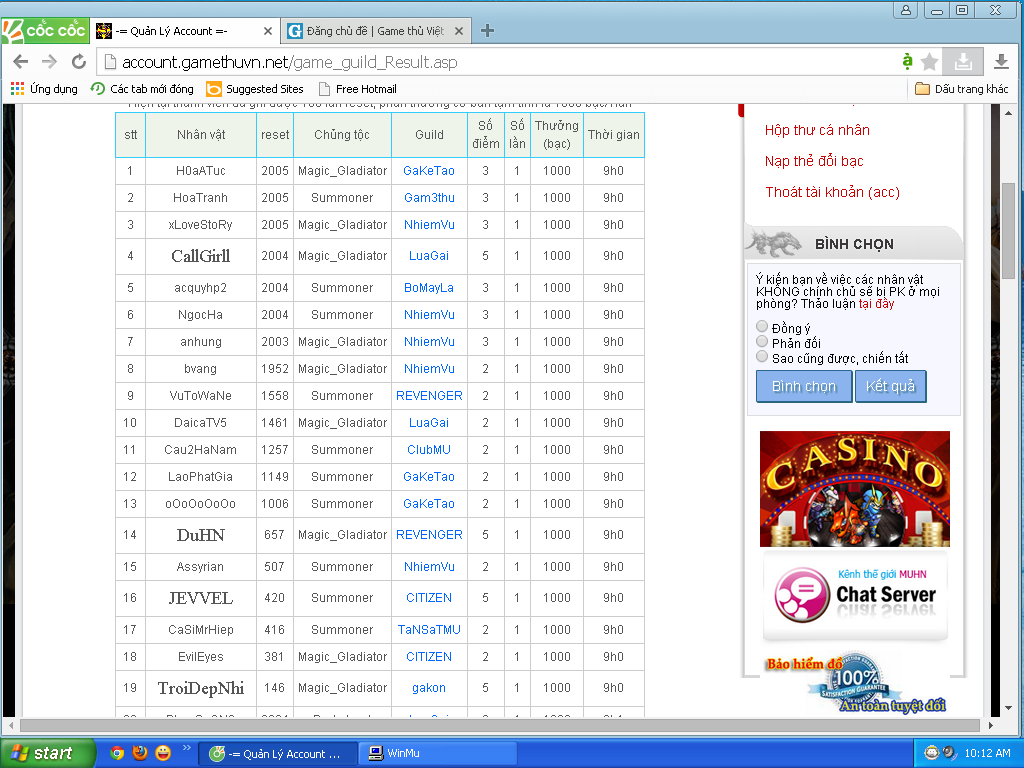Close the Đăng chủ đề tab
This screenshot has height=768, width=1024.
coord(459,31)
